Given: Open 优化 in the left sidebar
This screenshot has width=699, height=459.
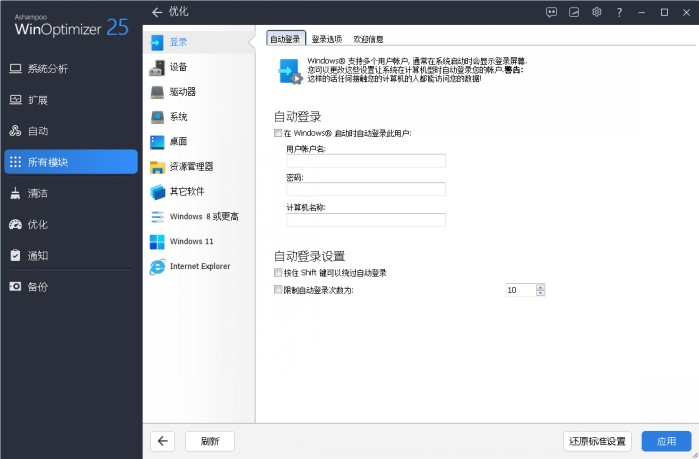Looking at the screenshot, I should click(70, 225).
